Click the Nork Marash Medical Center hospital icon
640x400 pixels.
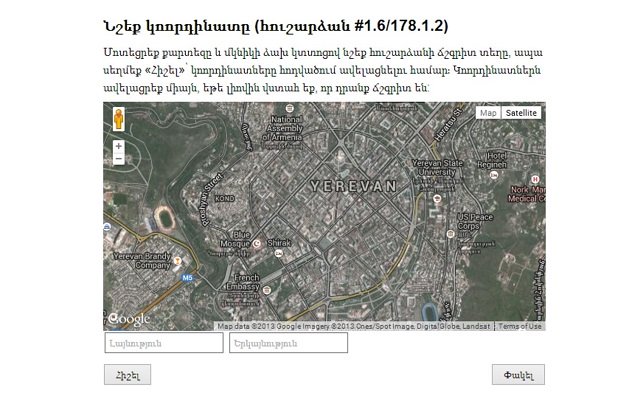(535, 179)
